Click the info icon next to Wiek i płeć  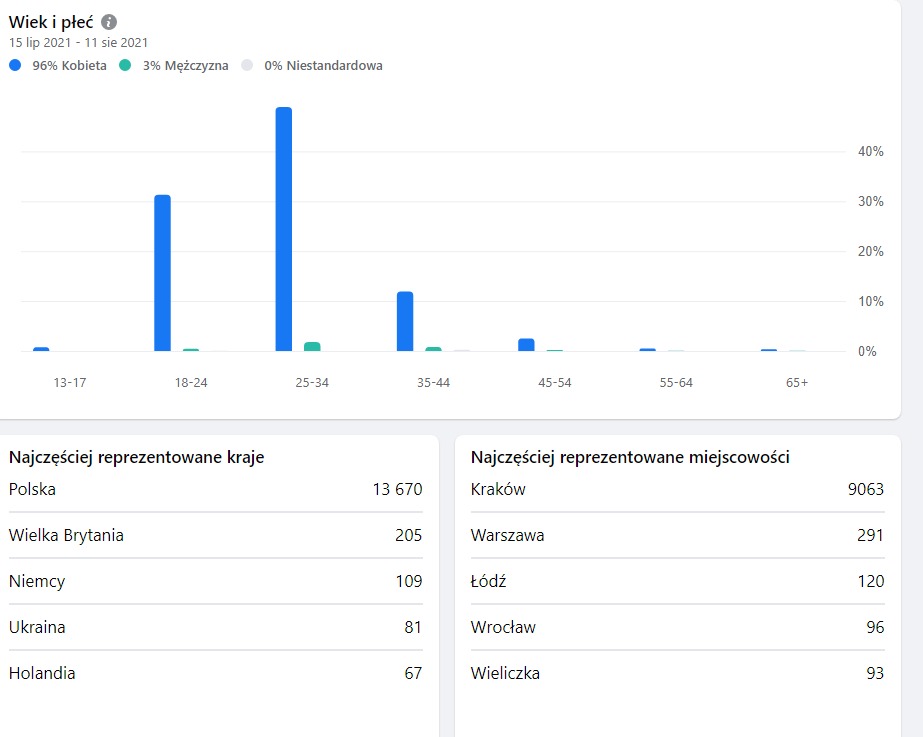[109, 22]
